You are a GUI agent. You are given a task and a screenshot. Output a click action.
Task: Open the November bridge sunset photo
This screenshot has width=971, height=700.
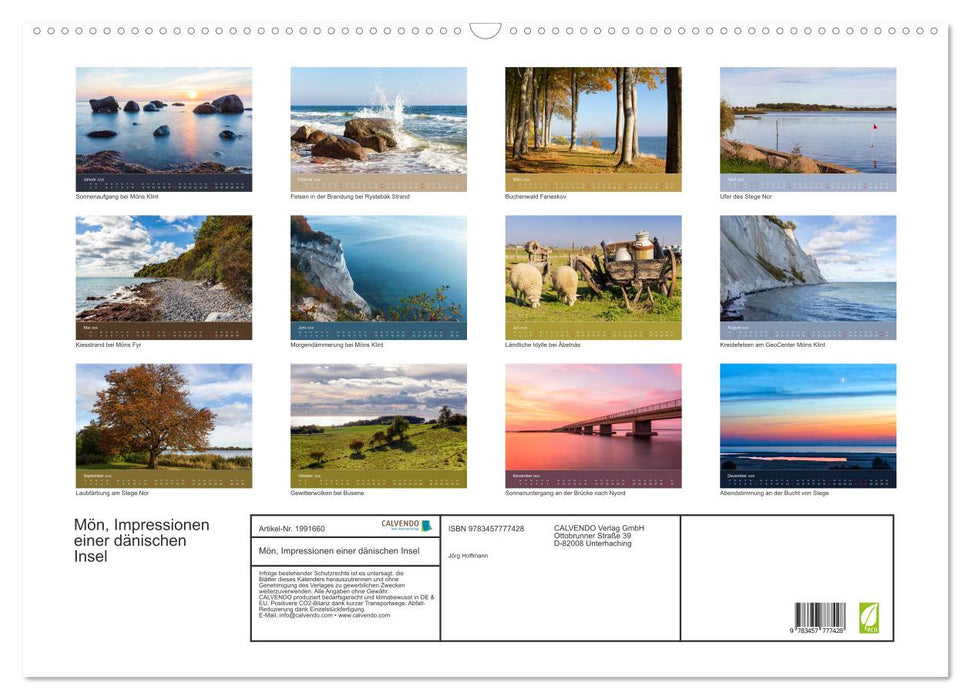pos(593,420)
